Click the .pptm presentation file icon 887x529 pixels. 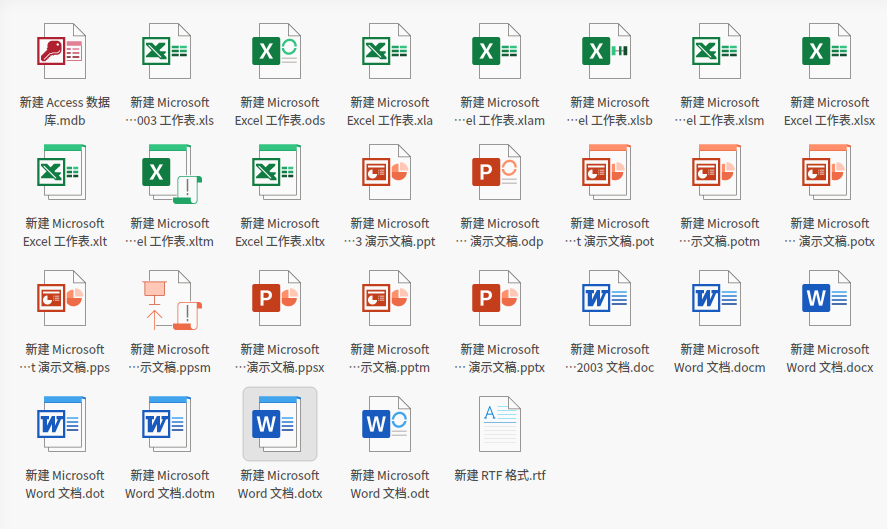[x=386, y=298]
